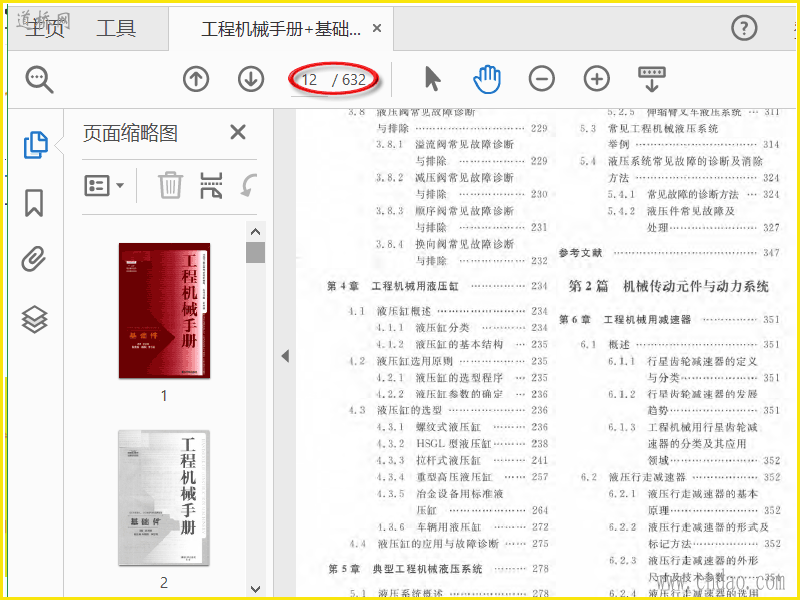Switch to the 工具 tab
The width and height of the screenshot is (800, 600).
point(116,29)
